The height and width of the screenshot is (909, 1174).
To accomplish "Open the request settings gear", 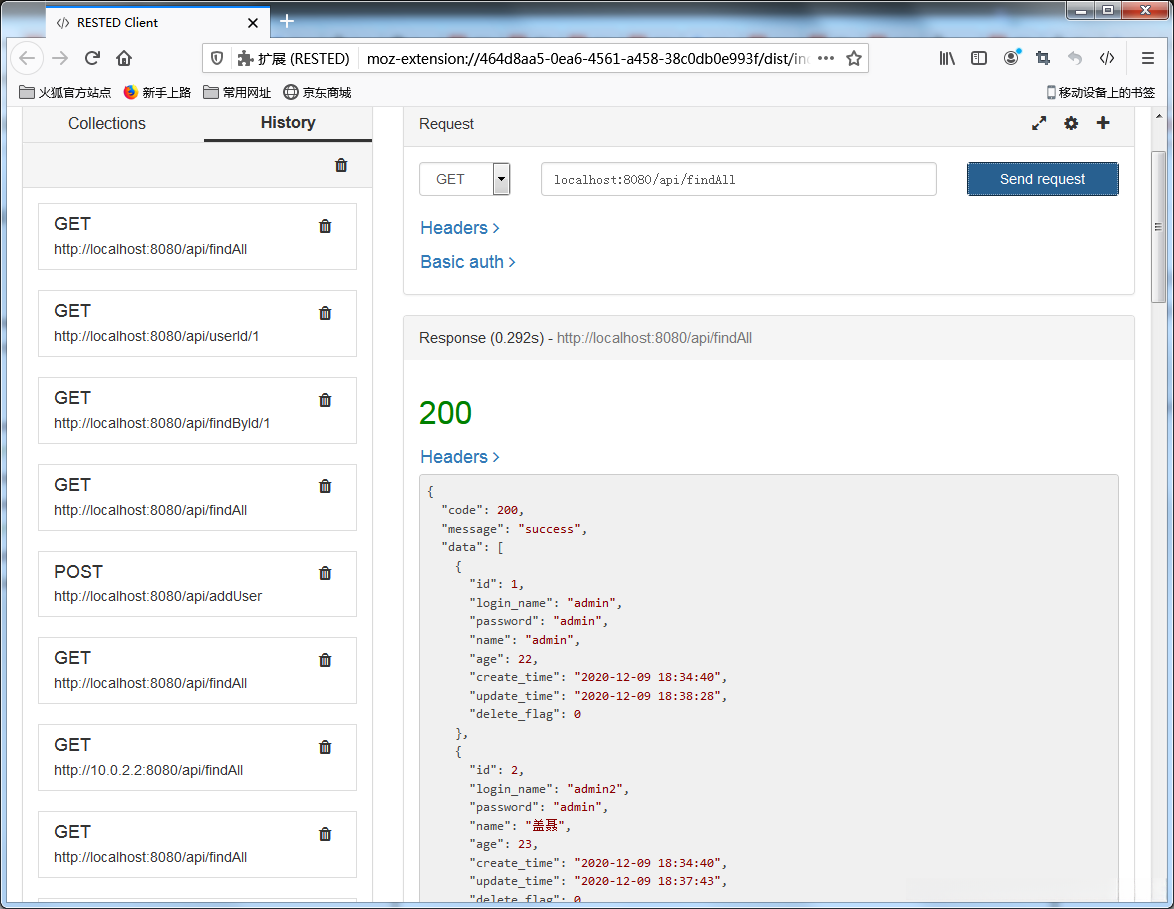I will (x=1071, y=124).
